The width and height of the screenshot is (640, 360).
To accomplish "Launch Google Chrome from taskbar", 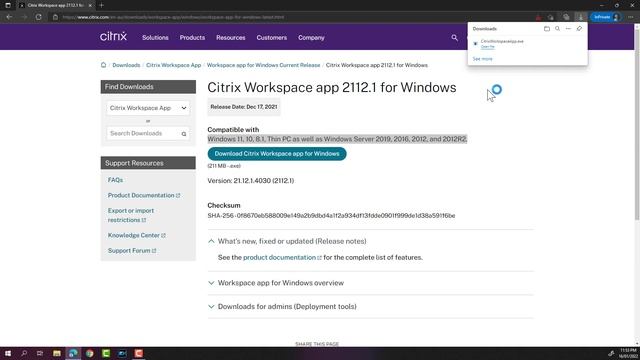I will point(89,353).
